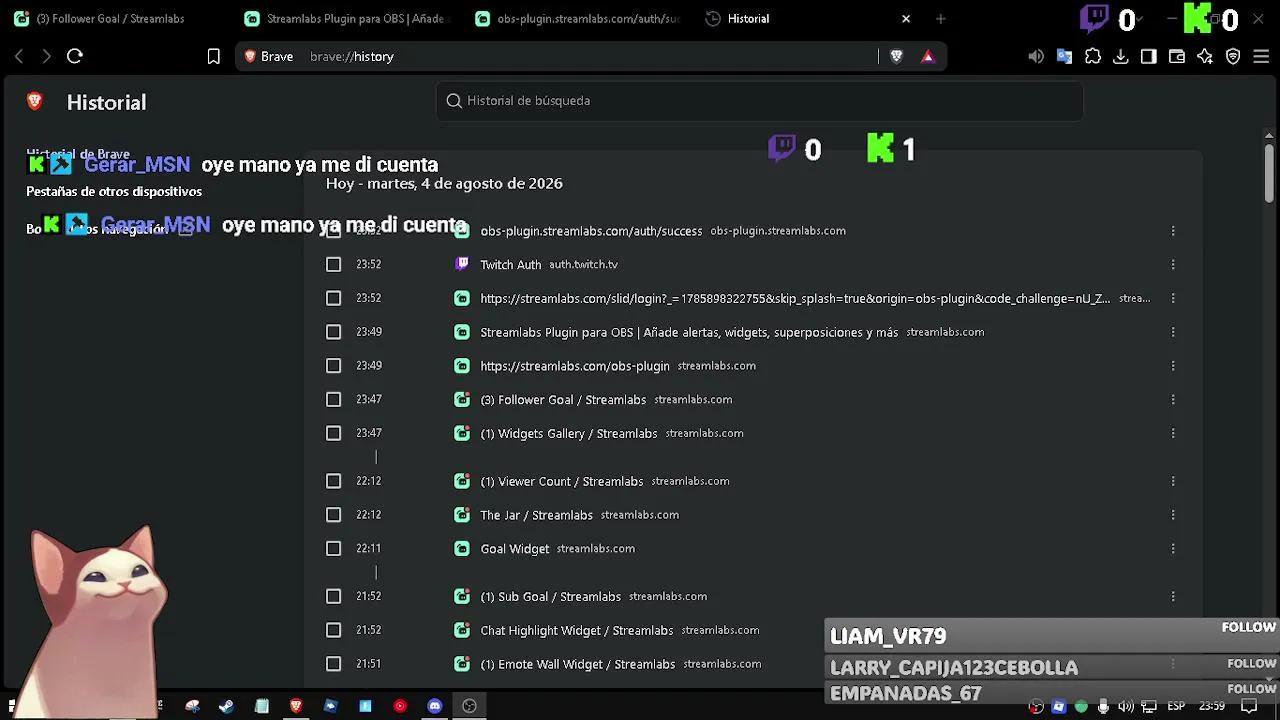Tick the Streamlabs Plugin para OBS entry checkbox

[334, 332]
